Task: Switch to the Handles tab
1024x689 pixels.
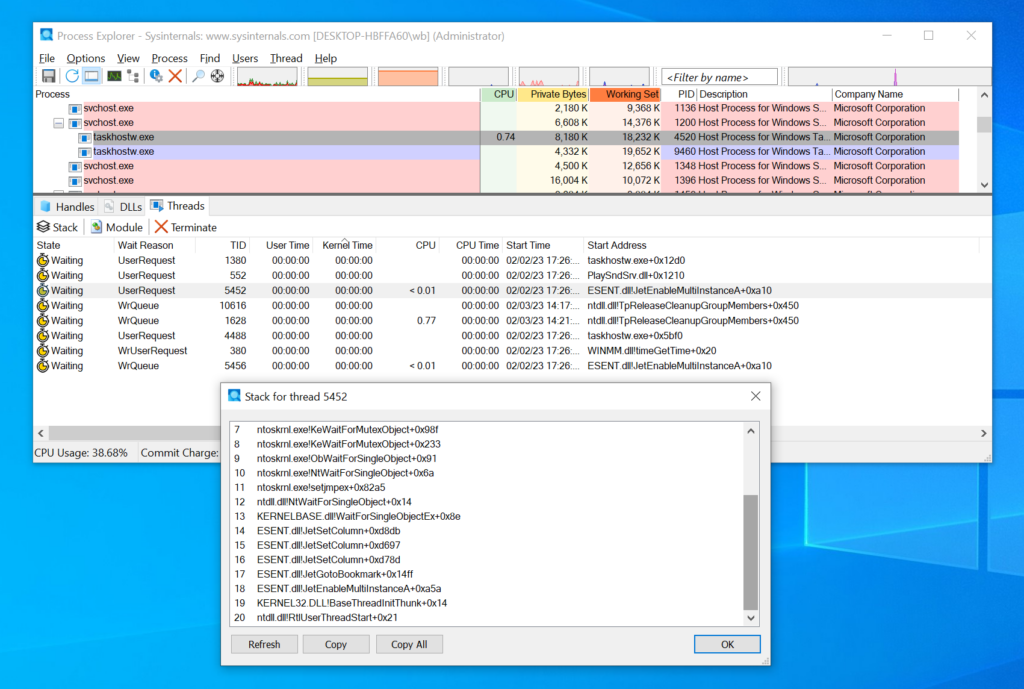Action: (x=67, y=207)
